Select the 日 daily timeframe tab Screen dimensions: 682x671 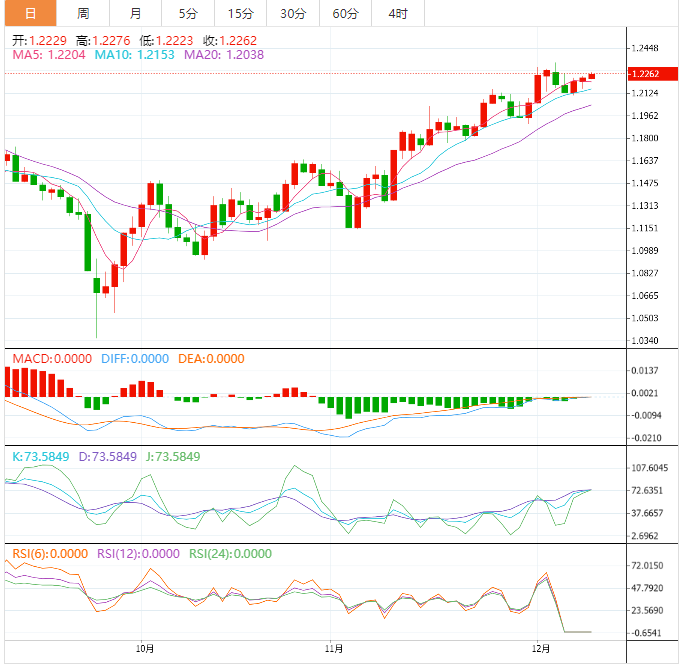point(30,13)
